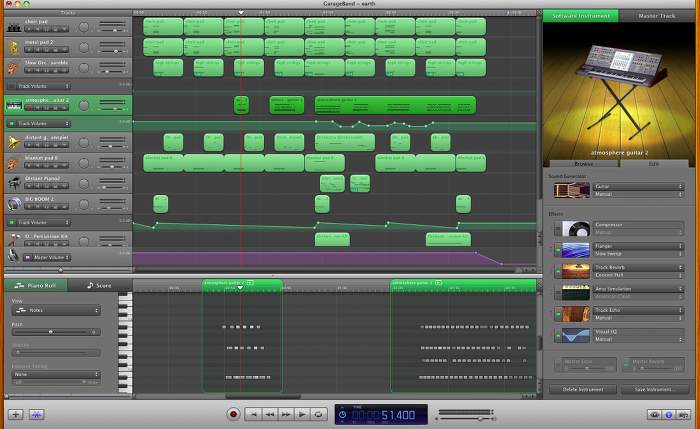The width and height of the screenshot is (700, 429).
Task: Open the Track Echo effect dropdown
Action: coord(638,310)
